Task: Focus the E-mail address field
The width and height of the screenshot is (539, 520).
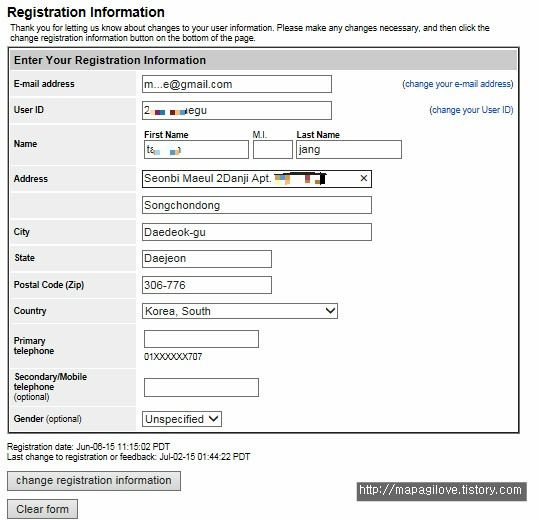Action: click(237, 84)
